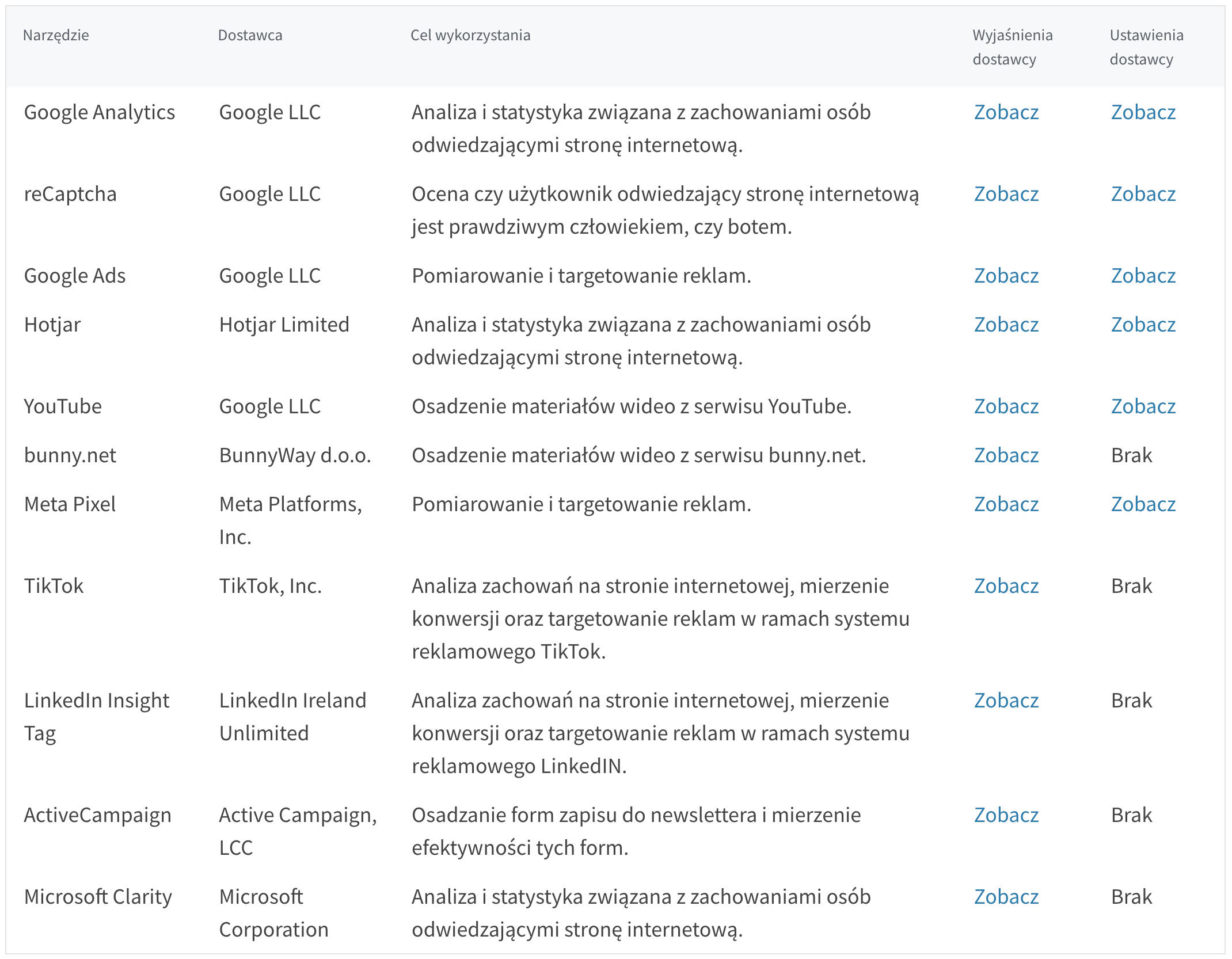View Hotjar provider settings link
Viewport: 1232px width, 959px height.
[1143, 325]
